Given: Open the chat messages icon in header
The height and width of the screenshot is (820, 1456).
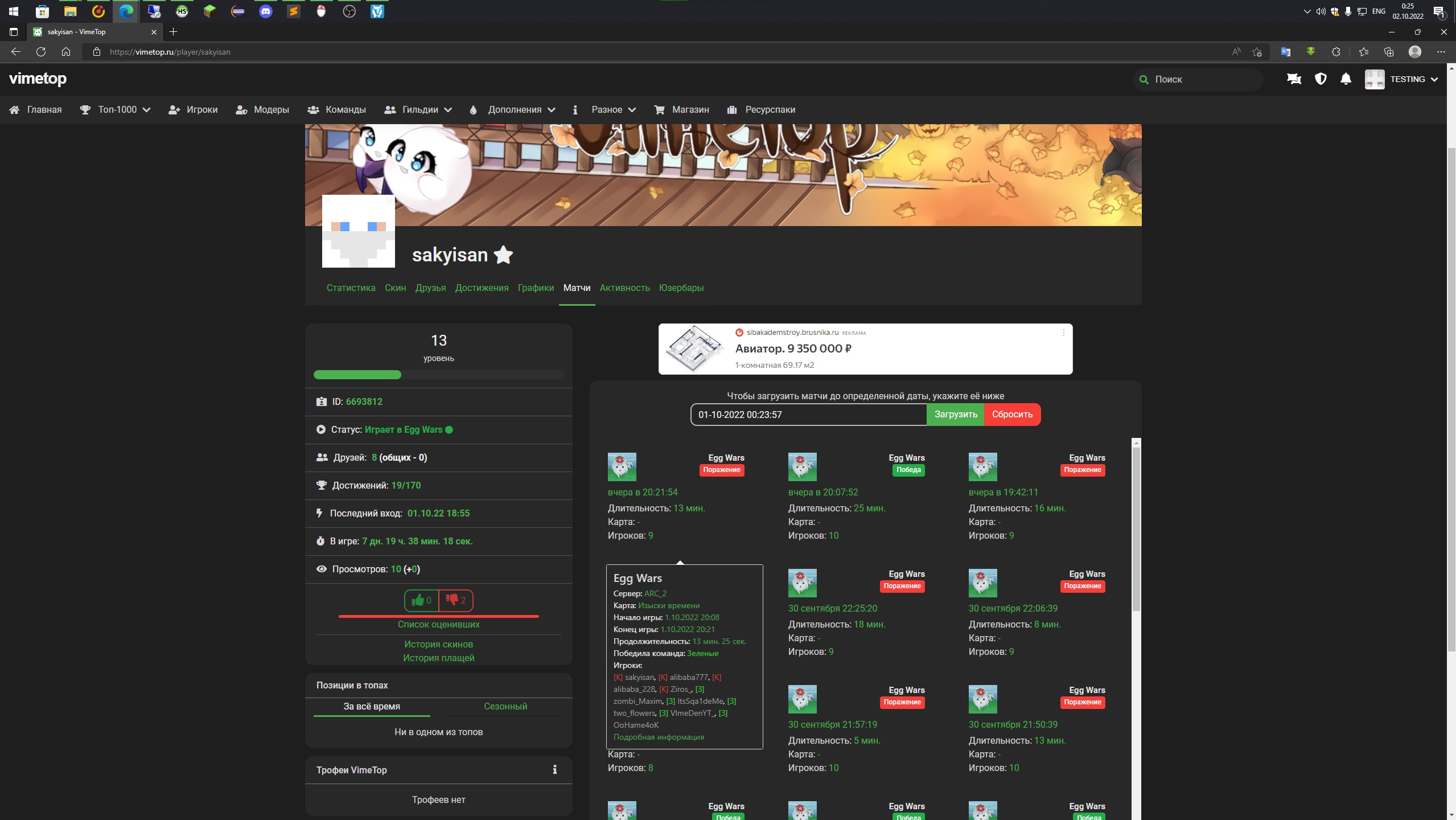Looking at the screenshot, I should coord(1294,79).
